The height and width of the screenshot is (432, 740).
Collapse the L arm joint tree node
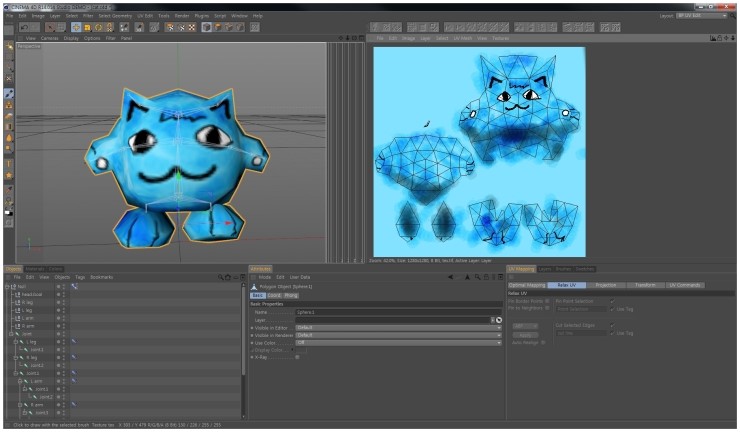click(x=20, y=381)
